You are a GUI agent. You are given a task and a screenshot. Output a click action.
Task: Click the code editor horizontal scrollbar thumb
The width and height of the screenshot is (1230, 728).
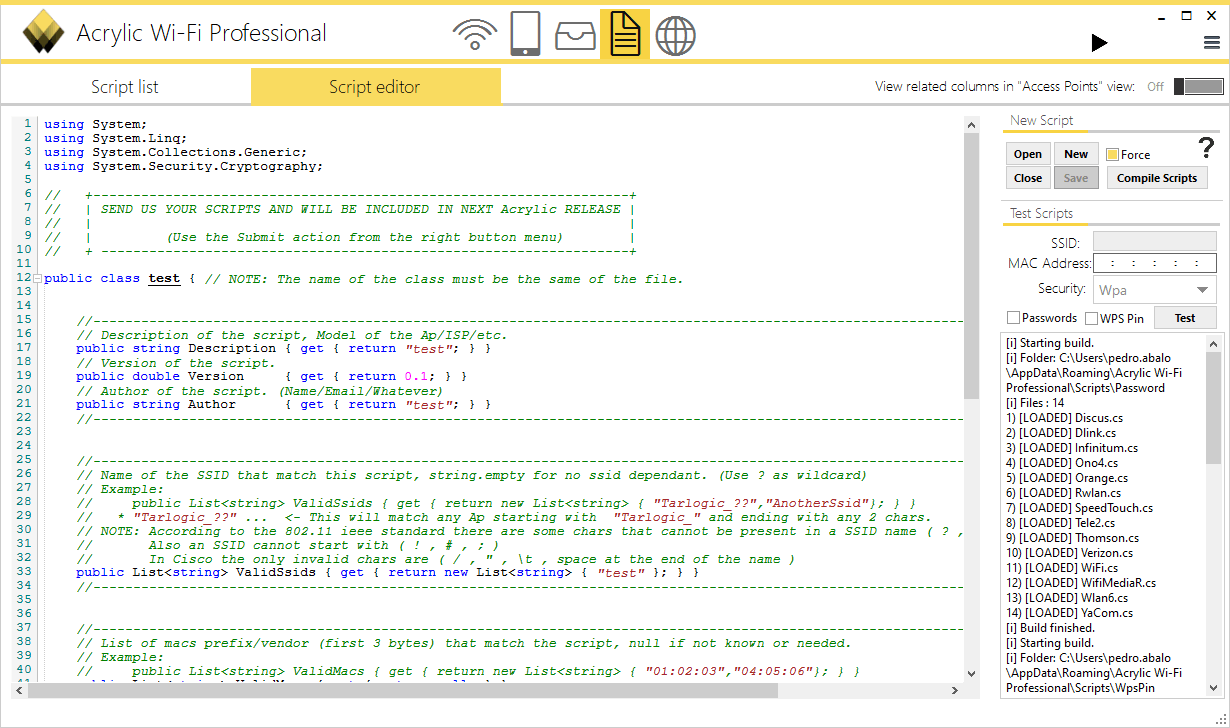pyautogui.click(x=403, y=690)
